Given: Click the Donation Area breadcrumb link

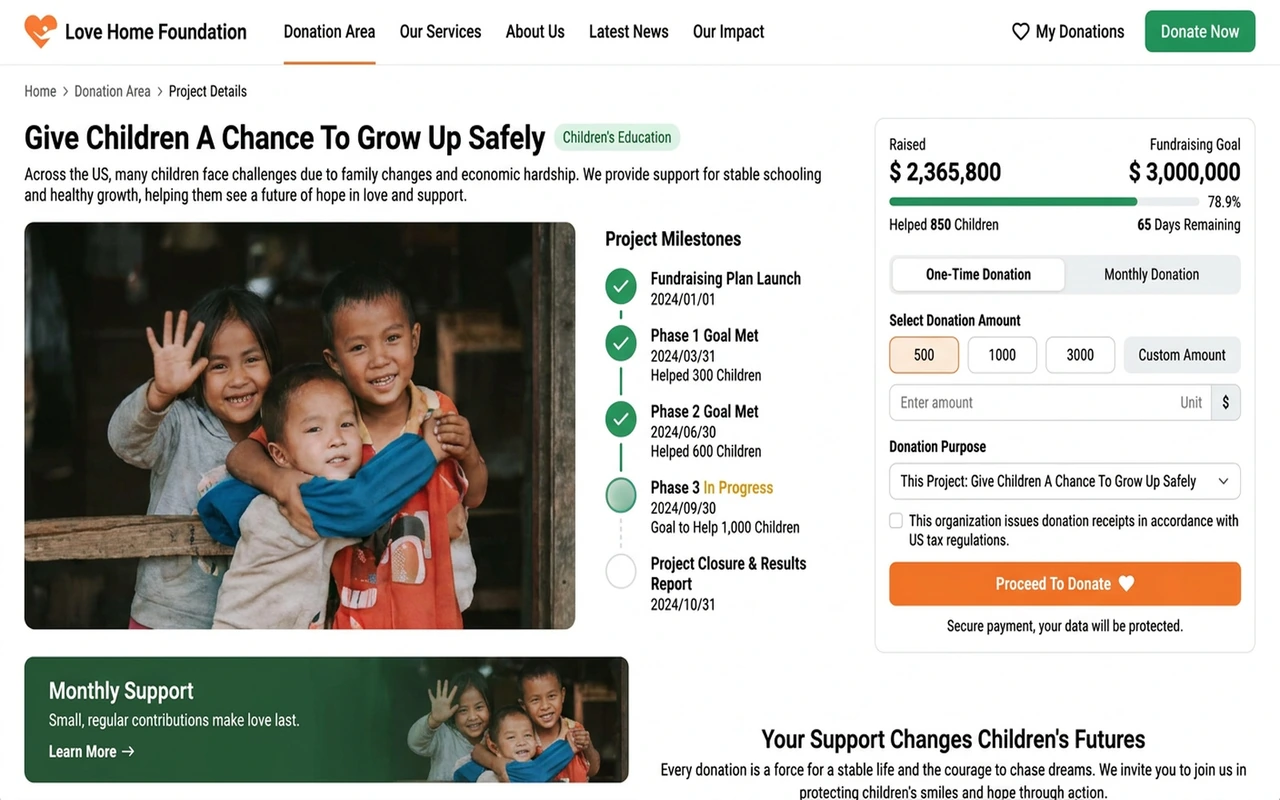Looking at the screenshot, I should [x=112, y=91].
